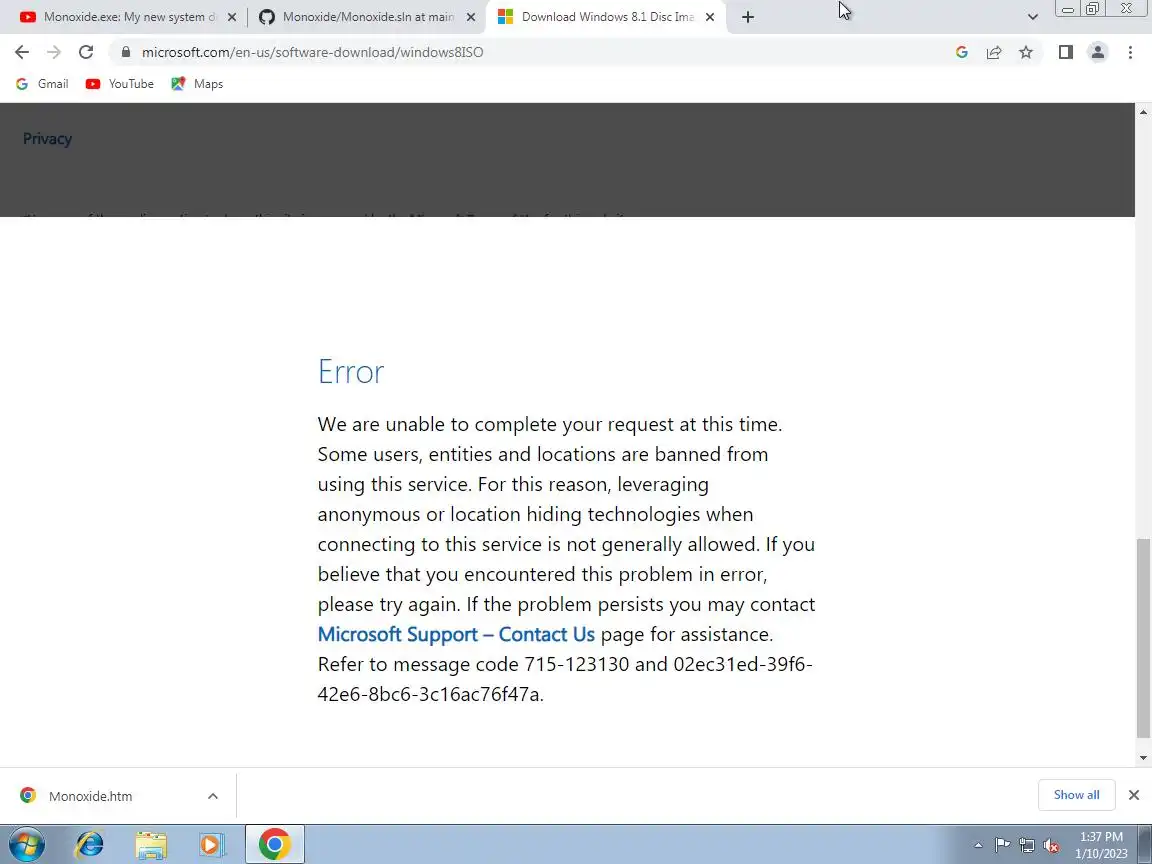Launch Internet Explorer from the taskbar
Image resolution: width=1152 pixels, height=864 pixels.
[x=90, y=845]
